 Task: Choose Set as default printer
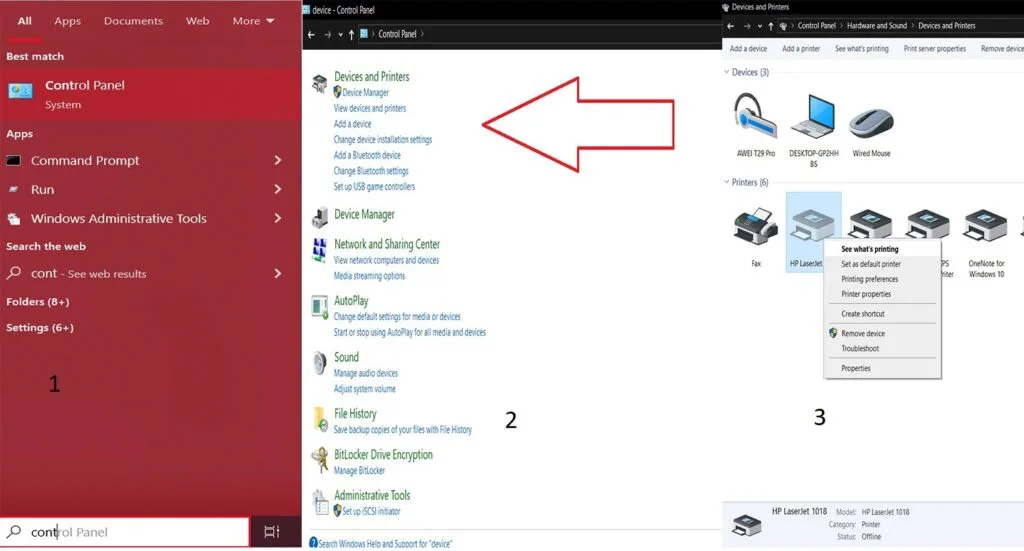tap(870, 264)
